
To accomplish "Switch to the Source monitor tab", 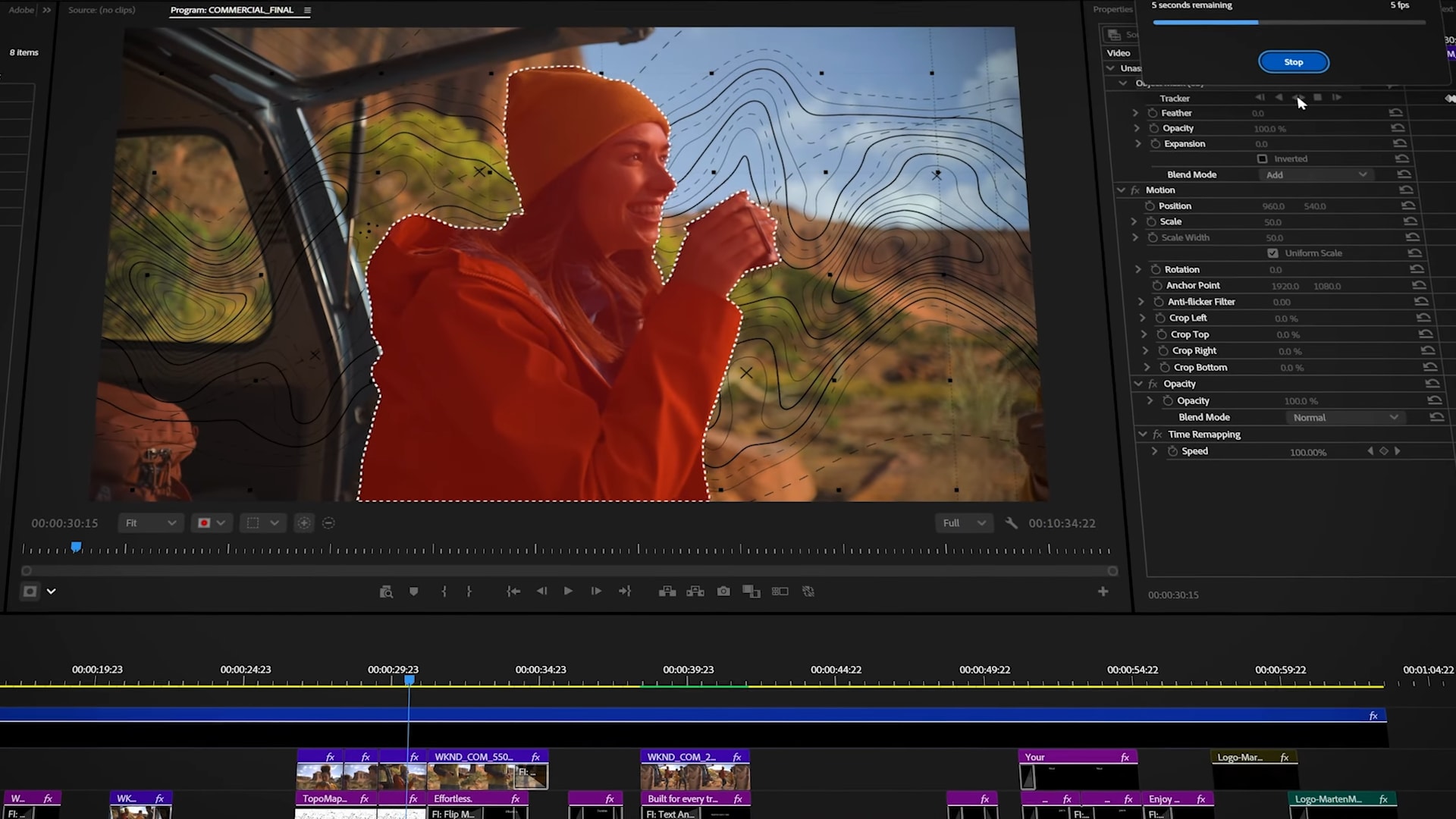I will pos(101,10).
